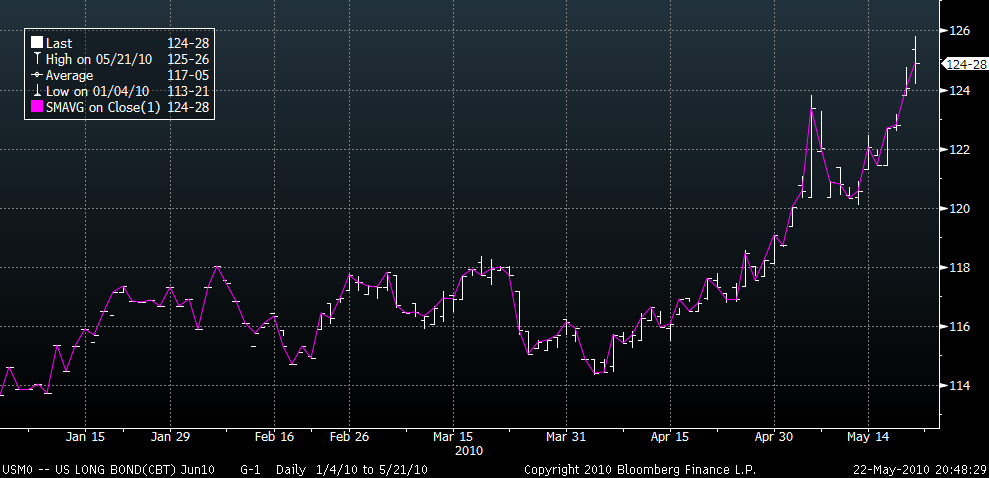Click the 114 price axis label

(x=957, y=386)
